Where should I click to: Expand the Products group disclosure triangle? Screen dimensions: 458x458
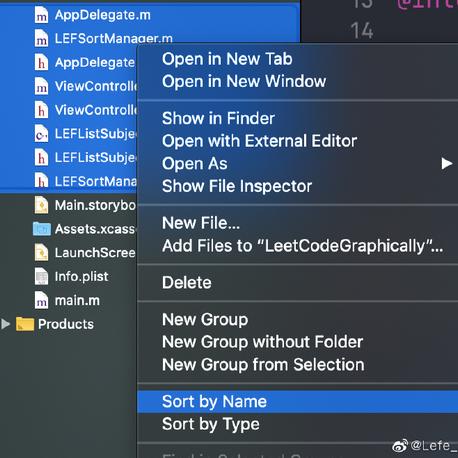6,324
